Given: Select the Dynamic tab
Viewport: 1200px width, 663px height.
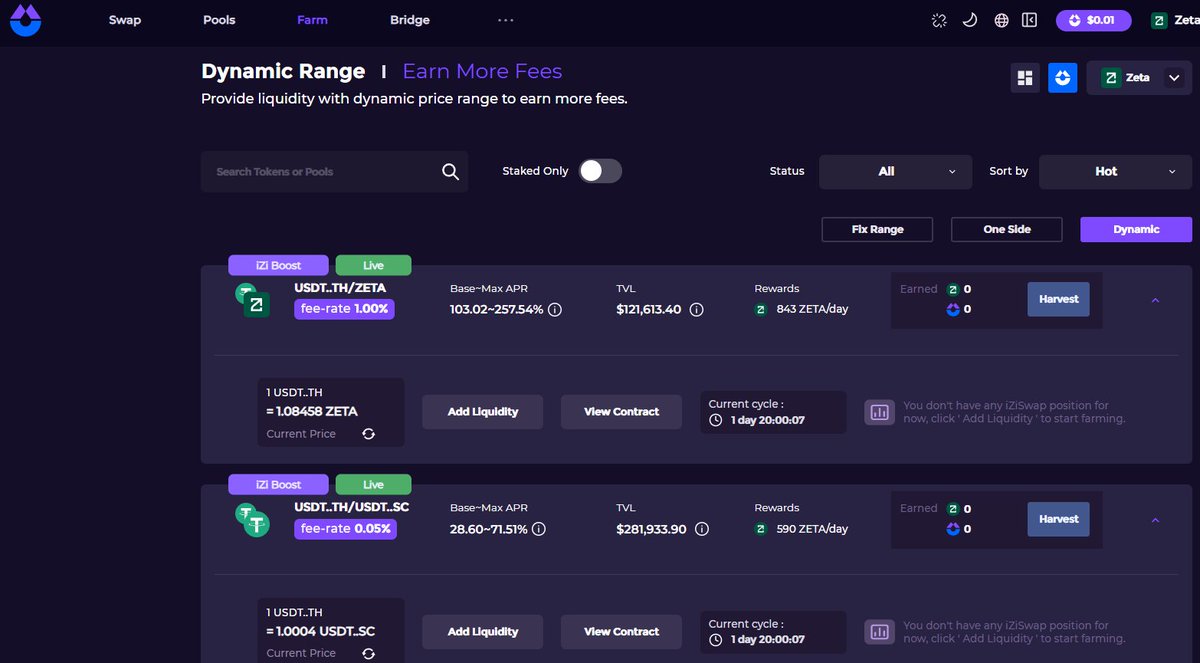Looking at the screenshot, I should pyautogui.click(x=1136, y=230).
